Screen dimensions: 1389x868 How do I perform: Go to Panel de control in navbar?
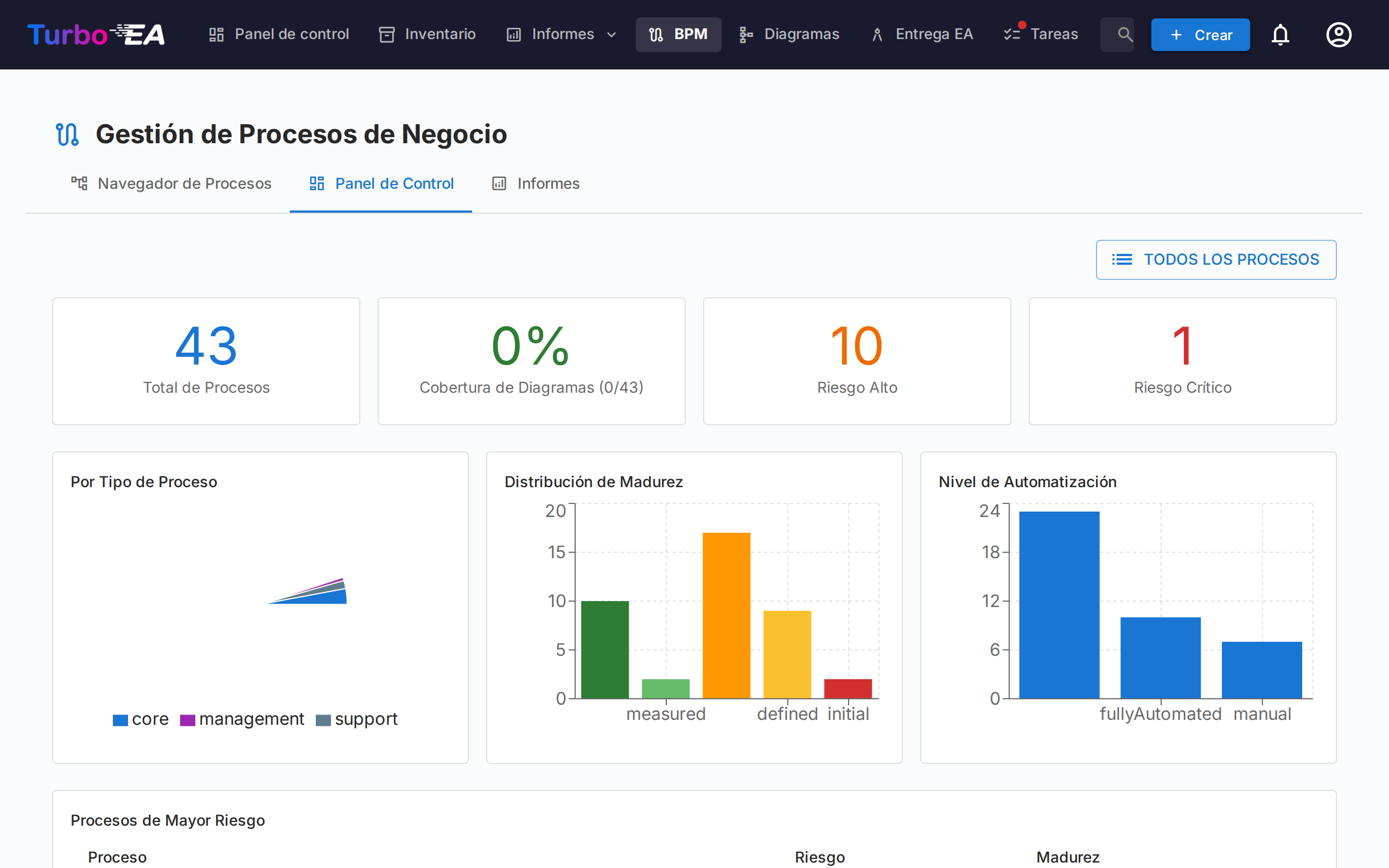[x=279, y=34]
